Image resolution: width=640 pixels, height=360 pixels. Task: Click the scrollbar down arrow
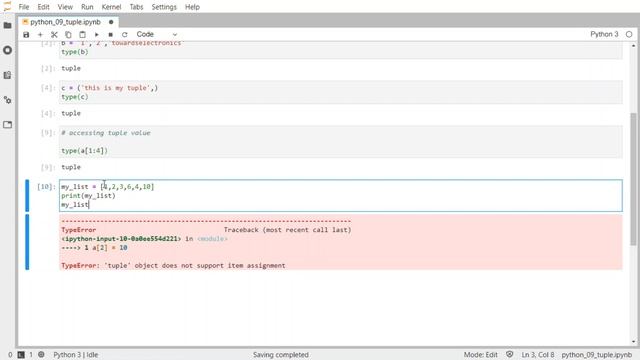pos(633,342)
